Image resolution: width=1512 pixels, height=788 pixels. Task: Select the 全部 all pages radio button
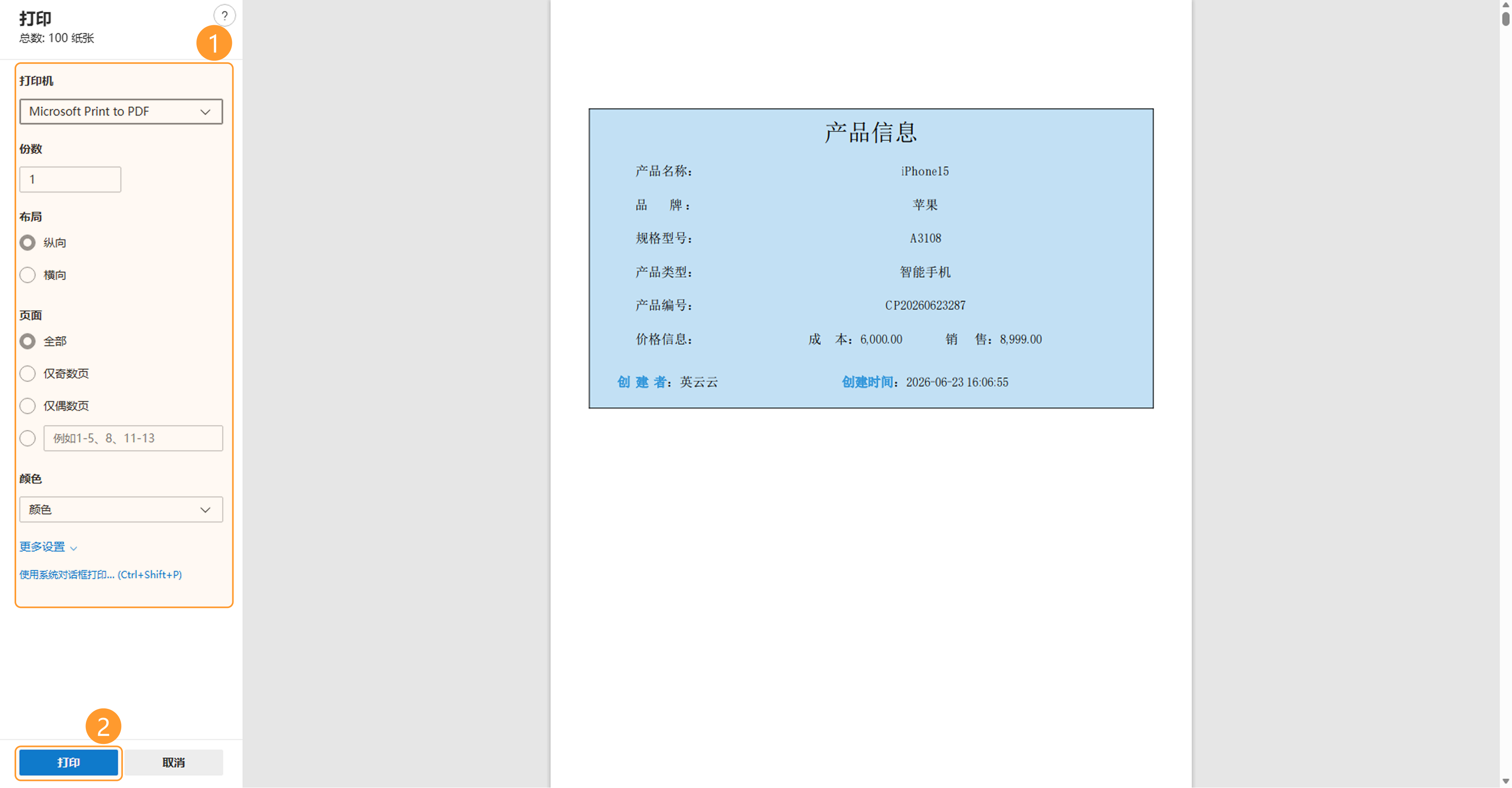(x=28, y=341)
